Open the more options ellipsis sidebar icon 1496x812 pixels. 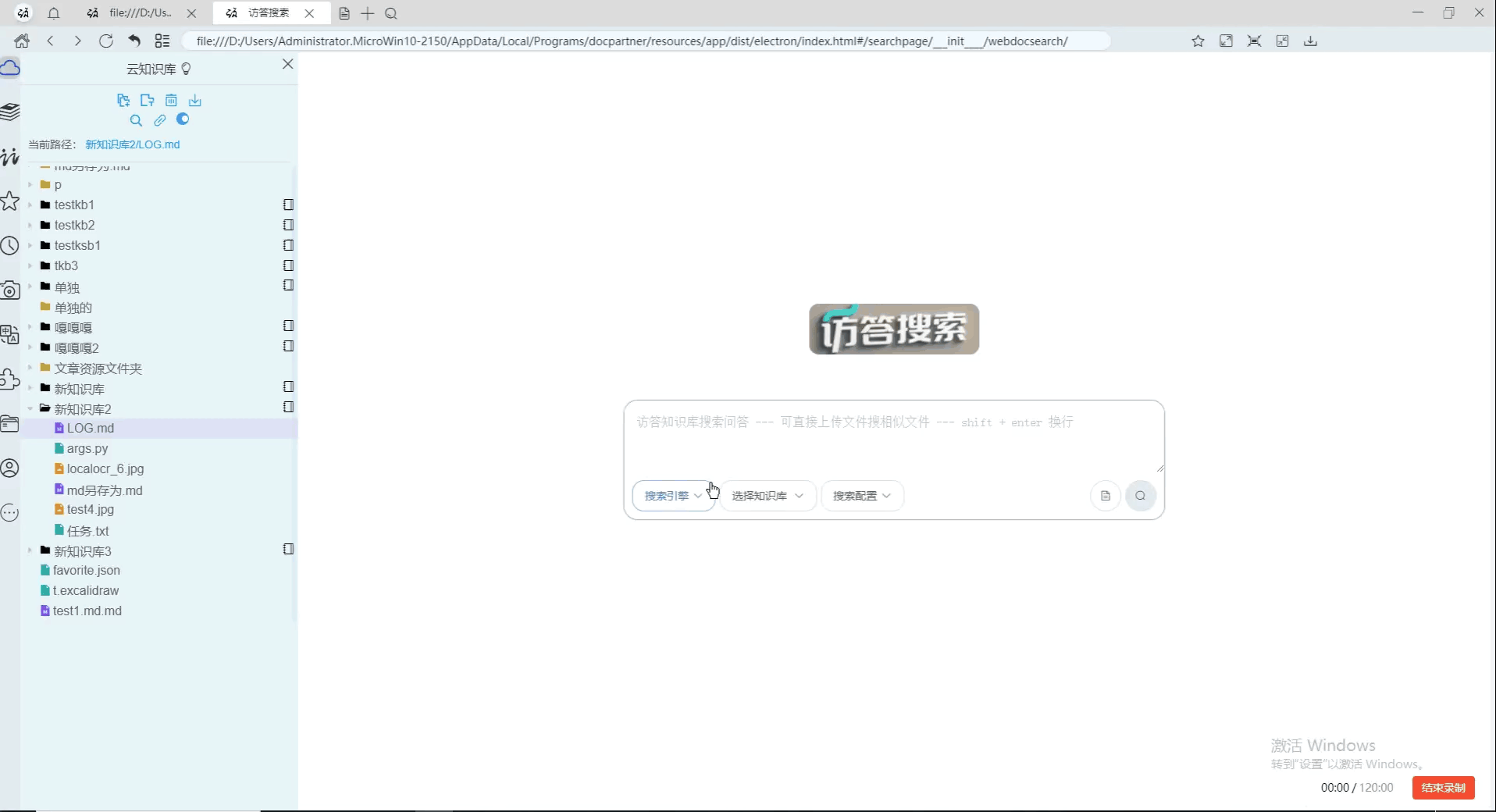tap(9, 513)
